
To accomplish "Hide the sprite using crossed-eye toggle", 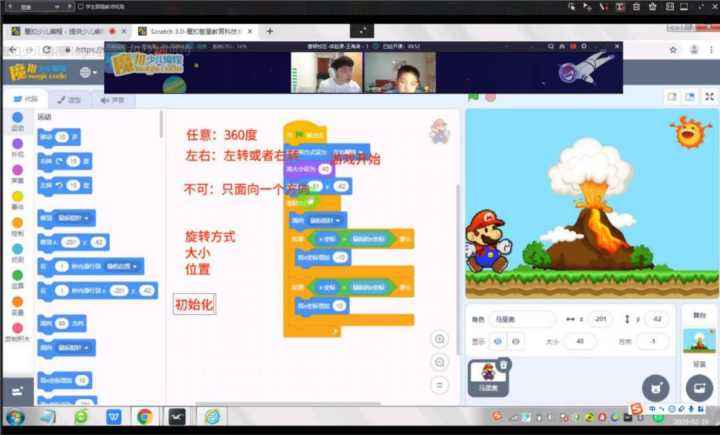I will [x=516, y=341].
